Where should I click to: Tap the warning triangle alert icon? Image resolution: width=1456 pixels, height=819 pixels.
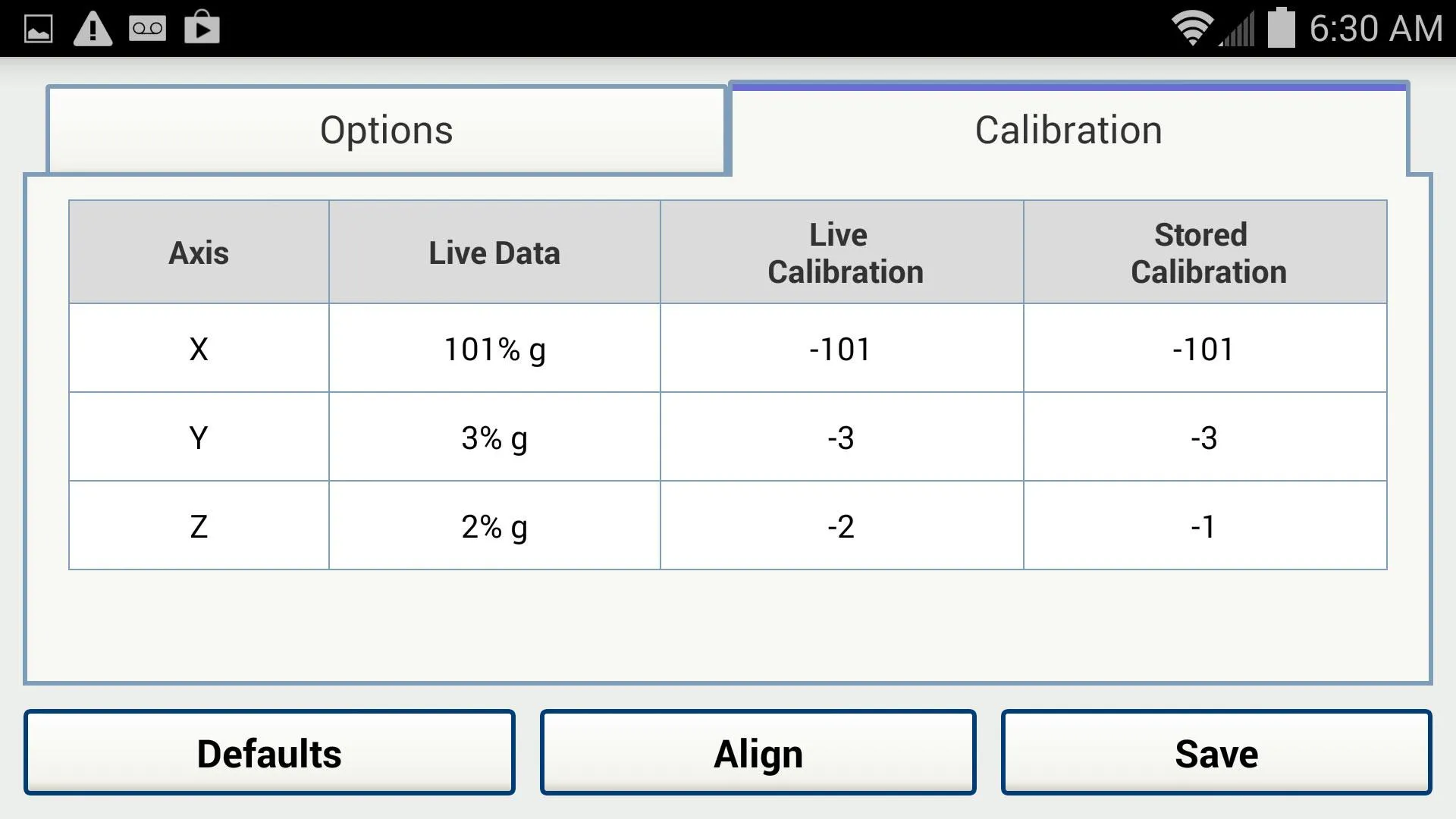tap(93, 29)
